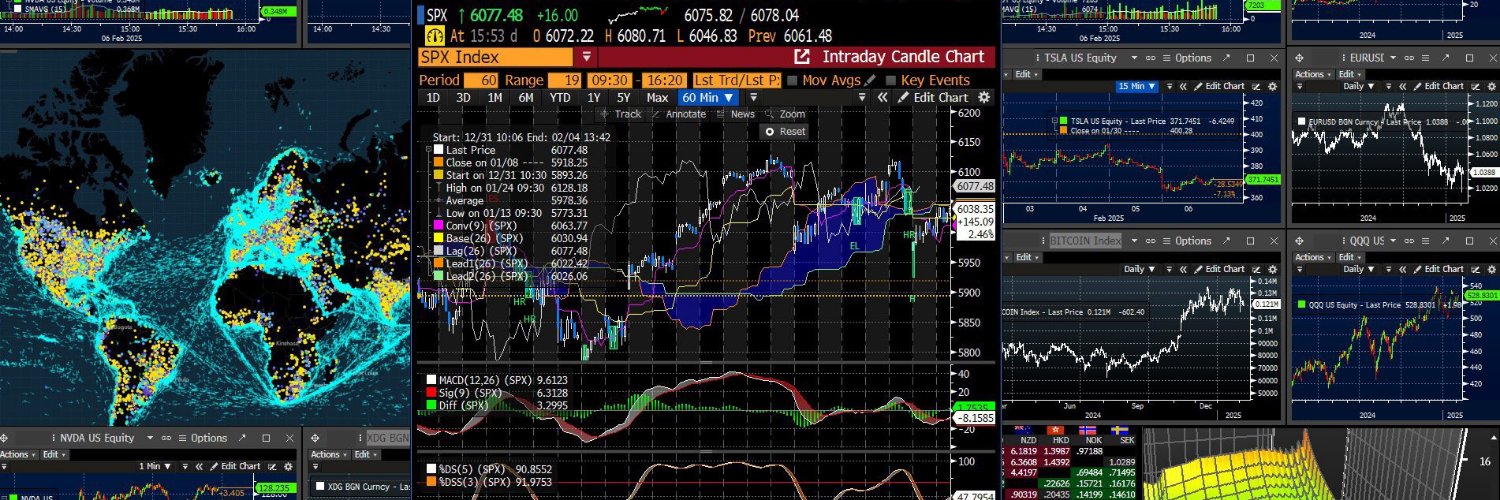Collapse SPX toolbar with double-chevron icon
Viewport: 1500px width, 500px height.
click(x=882, y=97)
